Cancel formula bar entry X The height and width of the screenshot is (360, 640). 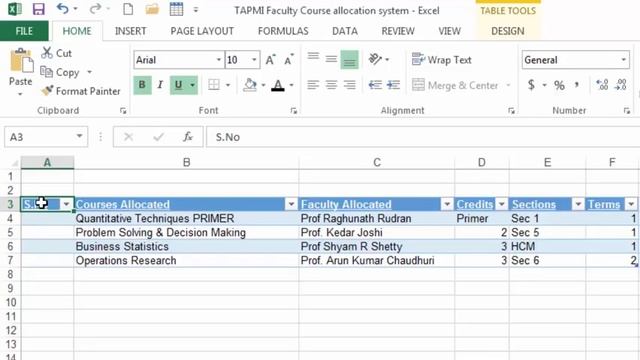tap(129, 137)
